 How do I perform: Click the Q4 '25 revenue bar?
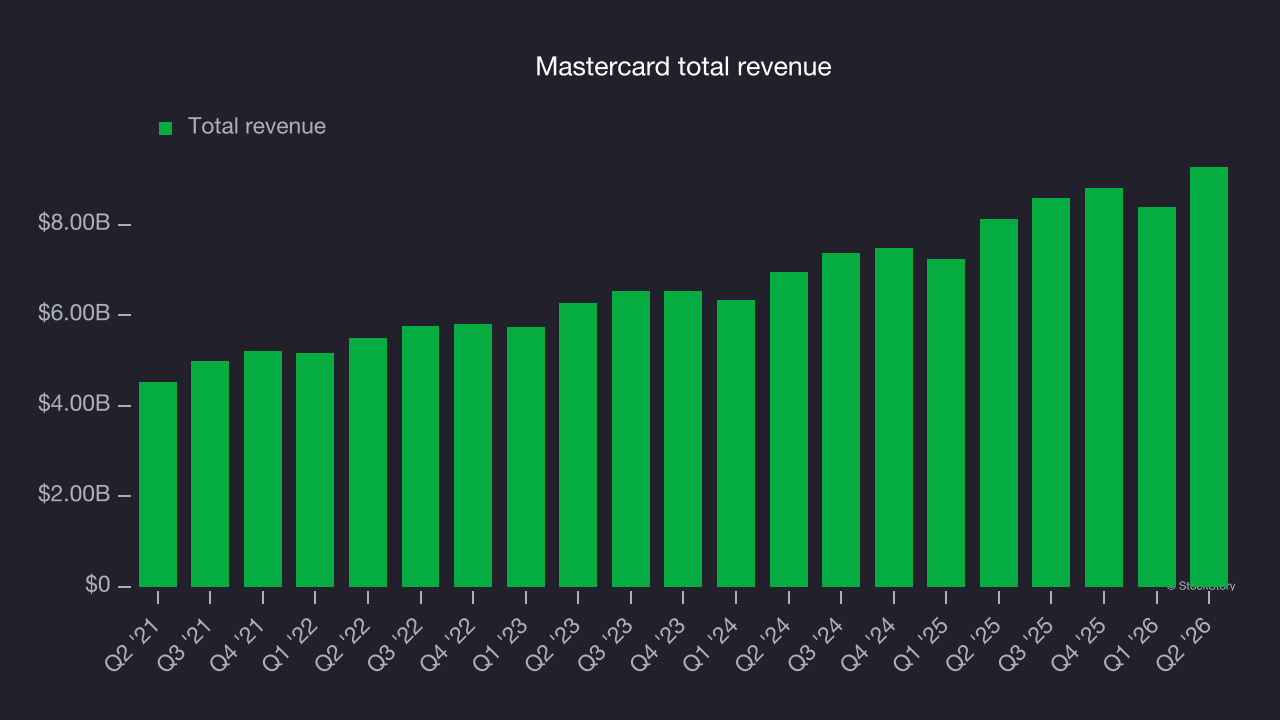1104,387
